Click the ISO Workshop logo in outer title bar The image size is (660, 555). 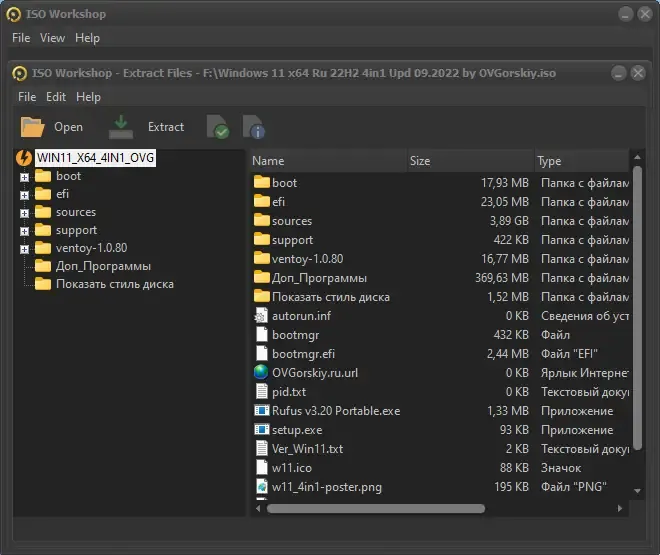pos(13,14)
